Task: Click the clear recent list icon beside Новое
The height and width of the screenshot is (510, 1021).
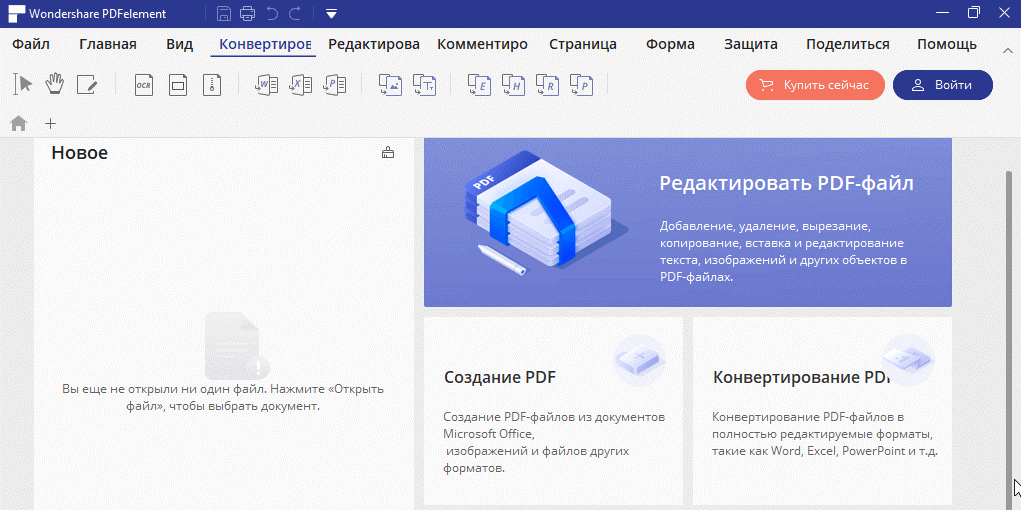Action: click(x=388, y=153)
